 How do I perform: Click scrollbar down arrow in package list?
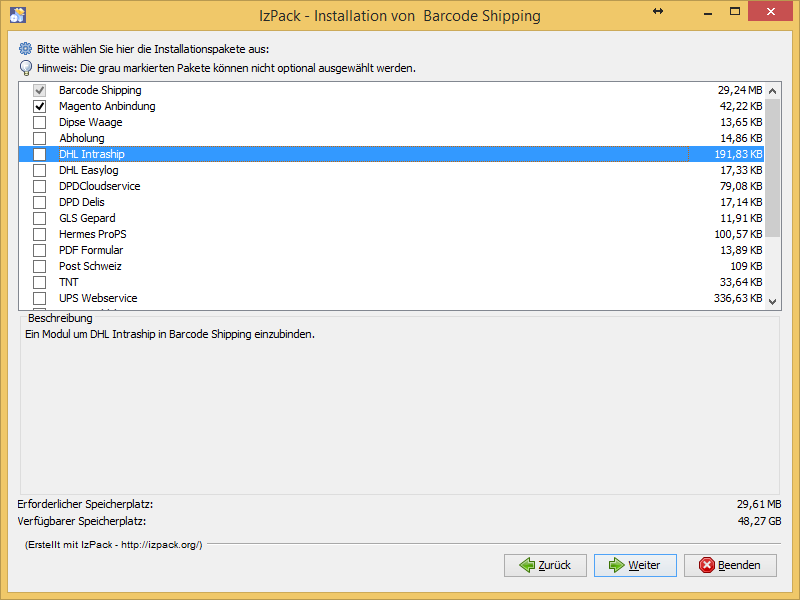pyautogui.click(x=772, y=302)
